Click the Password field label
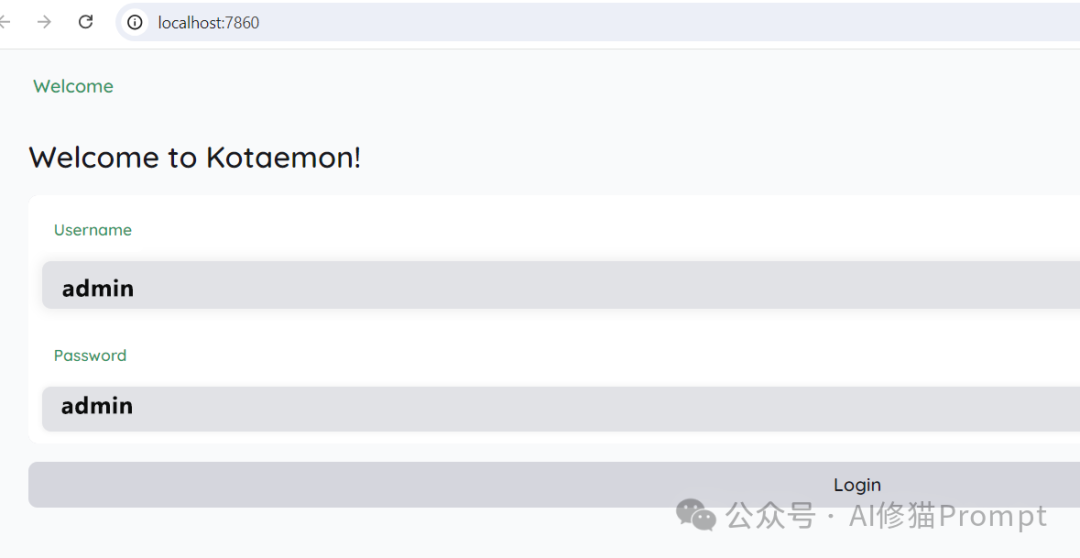 (x=90, y=355)
